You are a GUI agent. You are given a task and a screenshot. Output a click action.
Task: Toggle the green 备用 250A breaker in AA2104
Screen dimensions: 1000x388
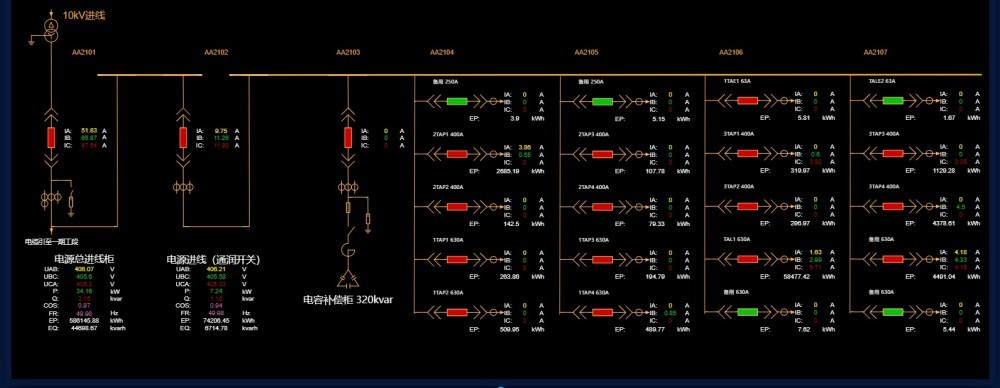tap(457, 101)
